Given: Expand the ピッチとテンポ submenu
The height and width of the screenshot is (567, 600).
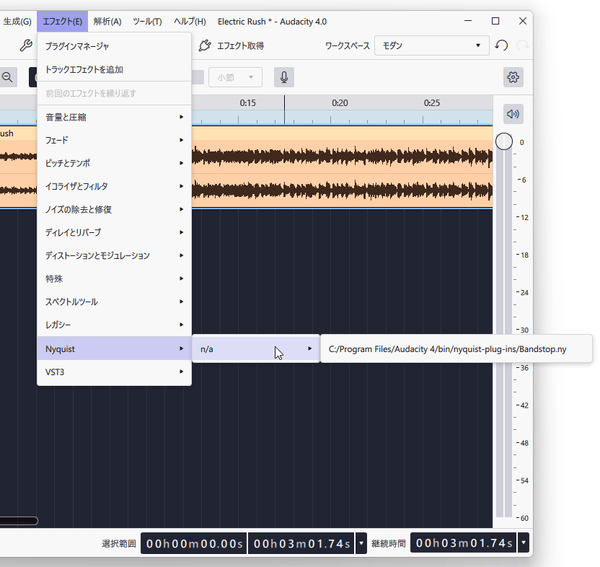Looking at the screenshot, I should point(114,163).
